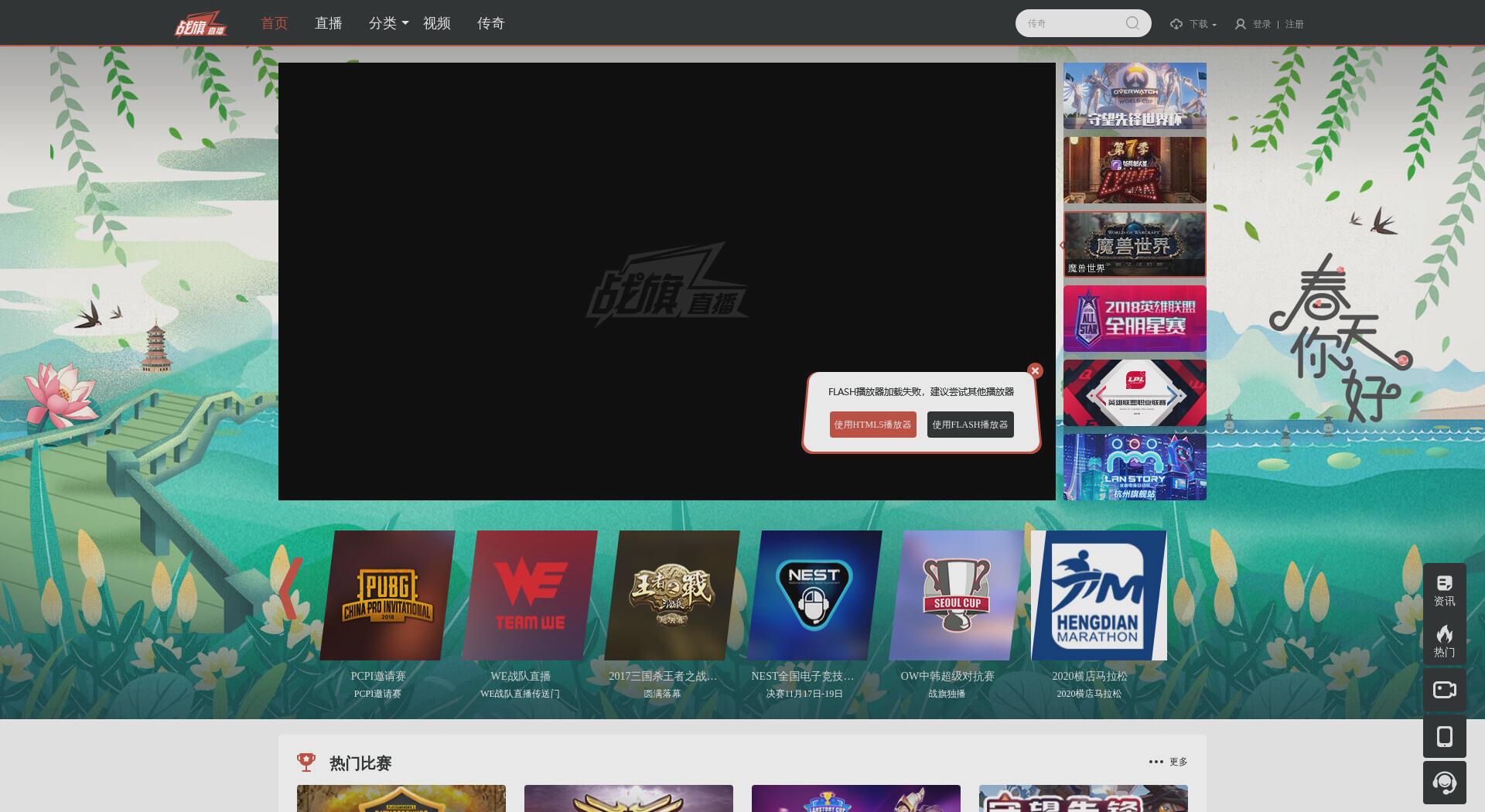1485x812 pixels.
Task: Open the NEST tournament card
Action: click(x=814, y=595)
